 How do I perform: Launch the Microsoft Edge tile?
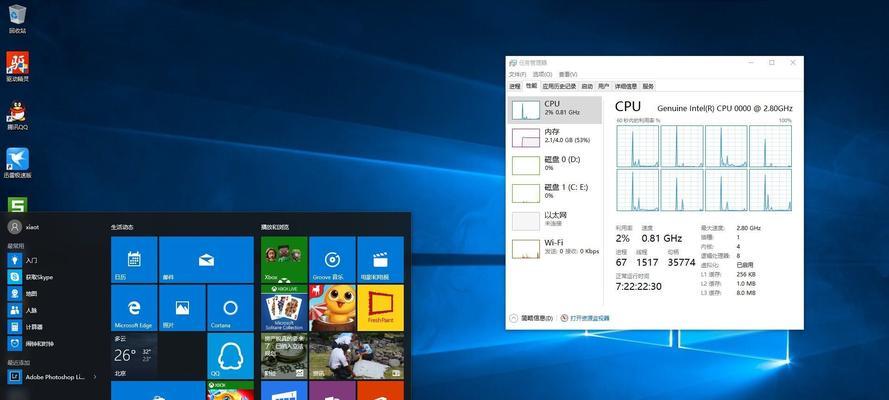(134, 308)
